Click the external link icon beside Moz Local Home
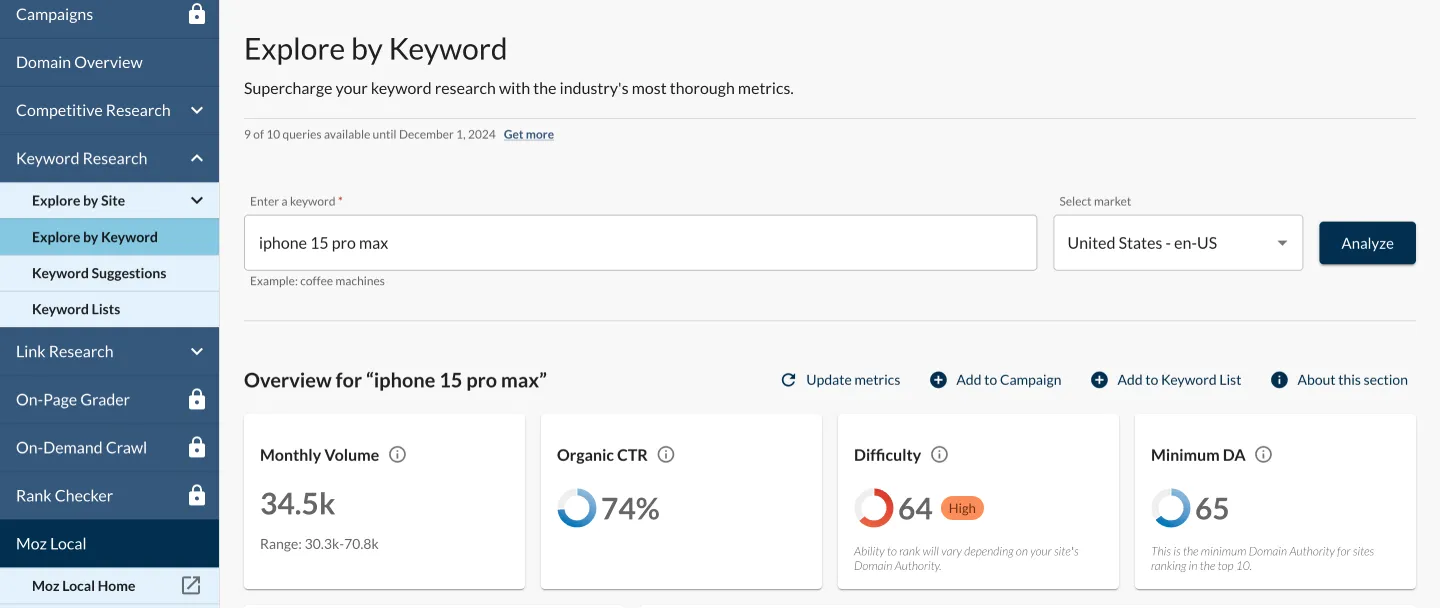Screen dimensions: 1440x608 [190, 585]
